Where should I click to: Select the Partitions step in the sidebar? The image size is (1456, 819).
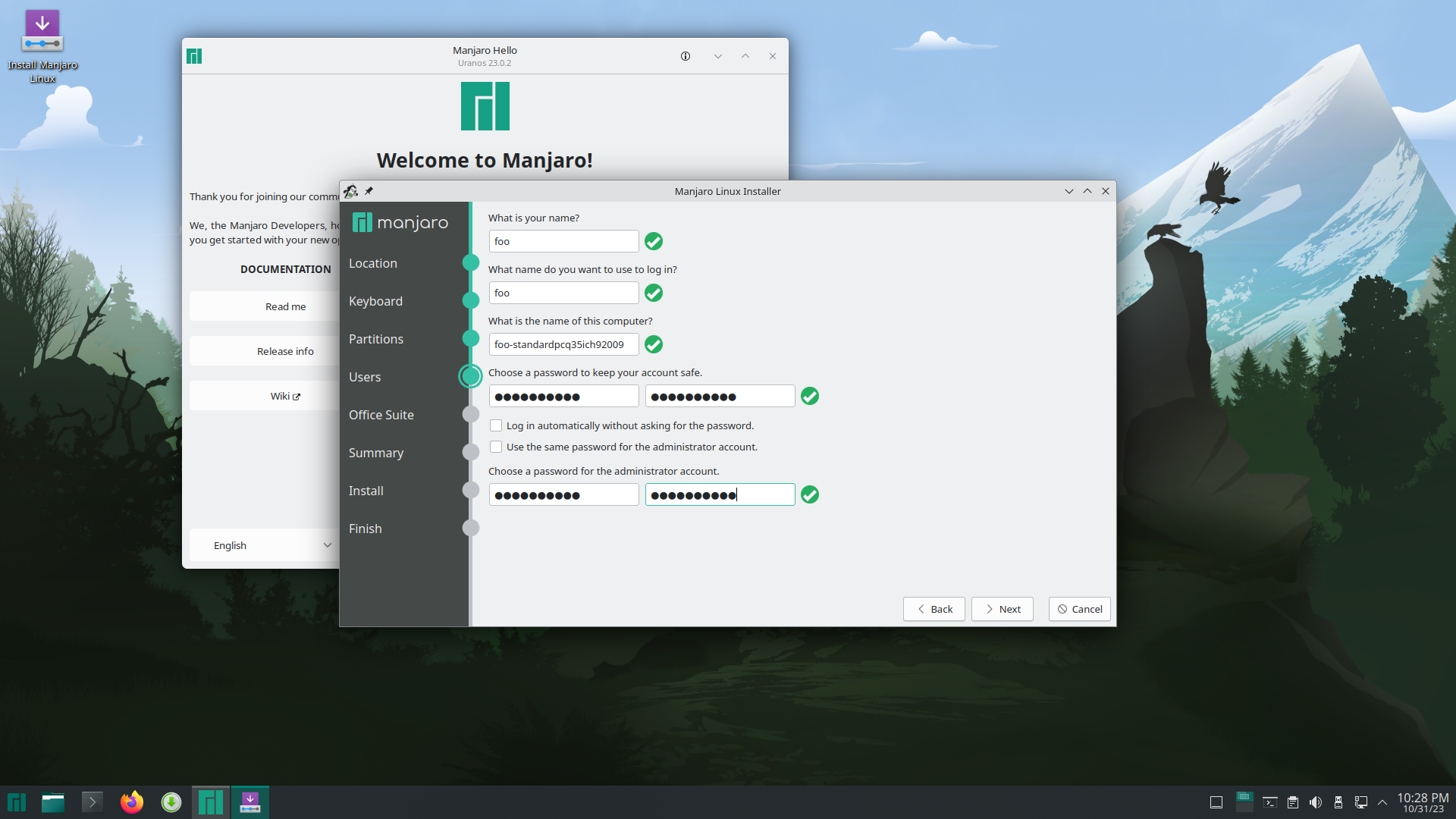click(376, 339)
